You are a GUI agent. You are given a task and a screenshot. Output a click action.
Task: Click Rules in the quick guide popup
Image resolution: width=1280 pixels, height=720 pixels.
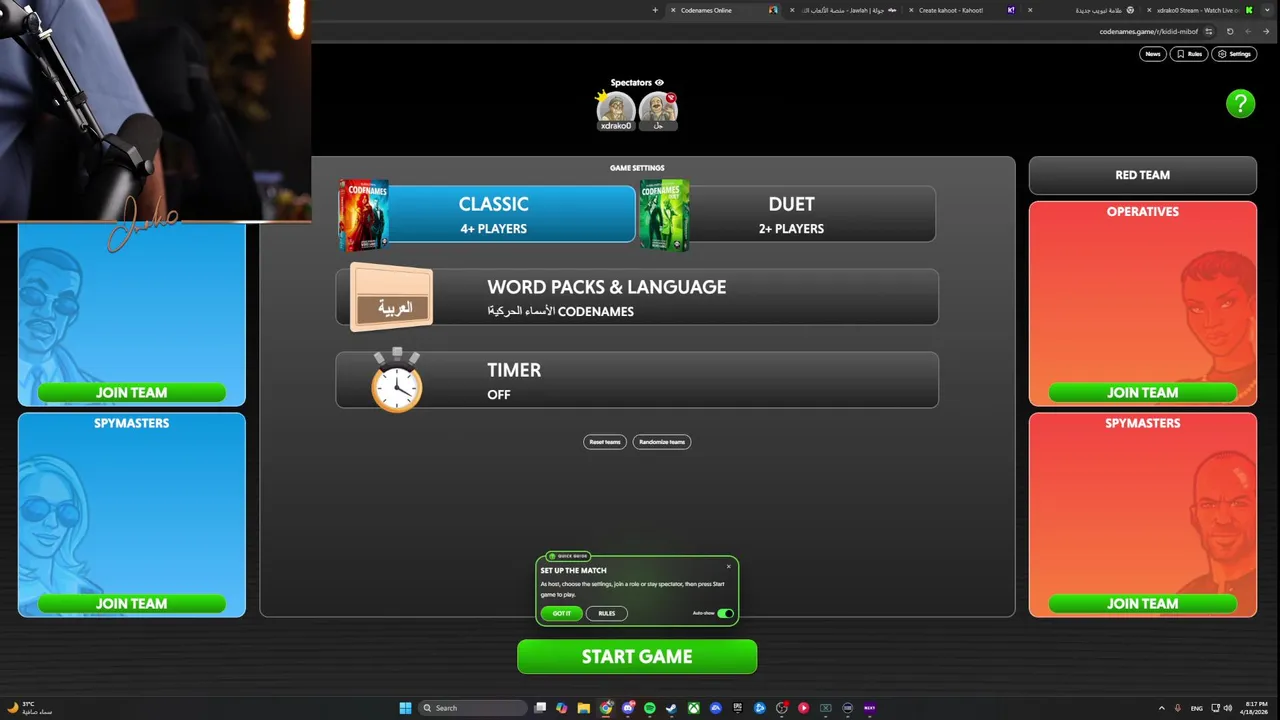607,613
